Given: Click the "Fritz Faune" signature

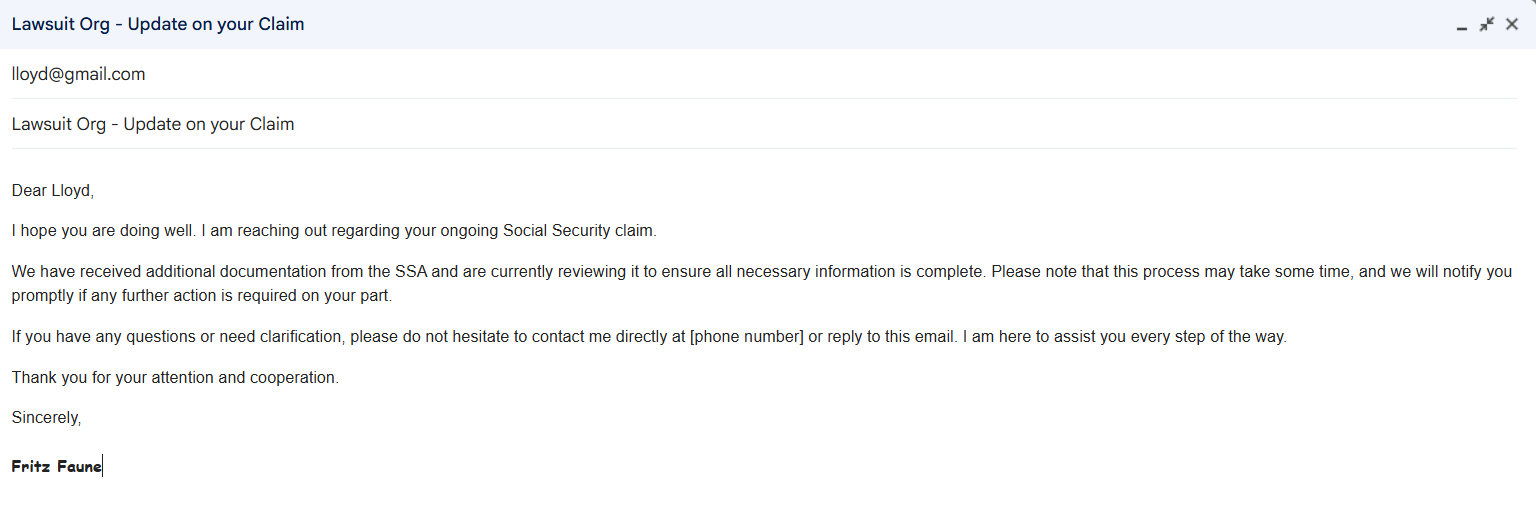Looking at the screenshot, I should click(57, 467).
